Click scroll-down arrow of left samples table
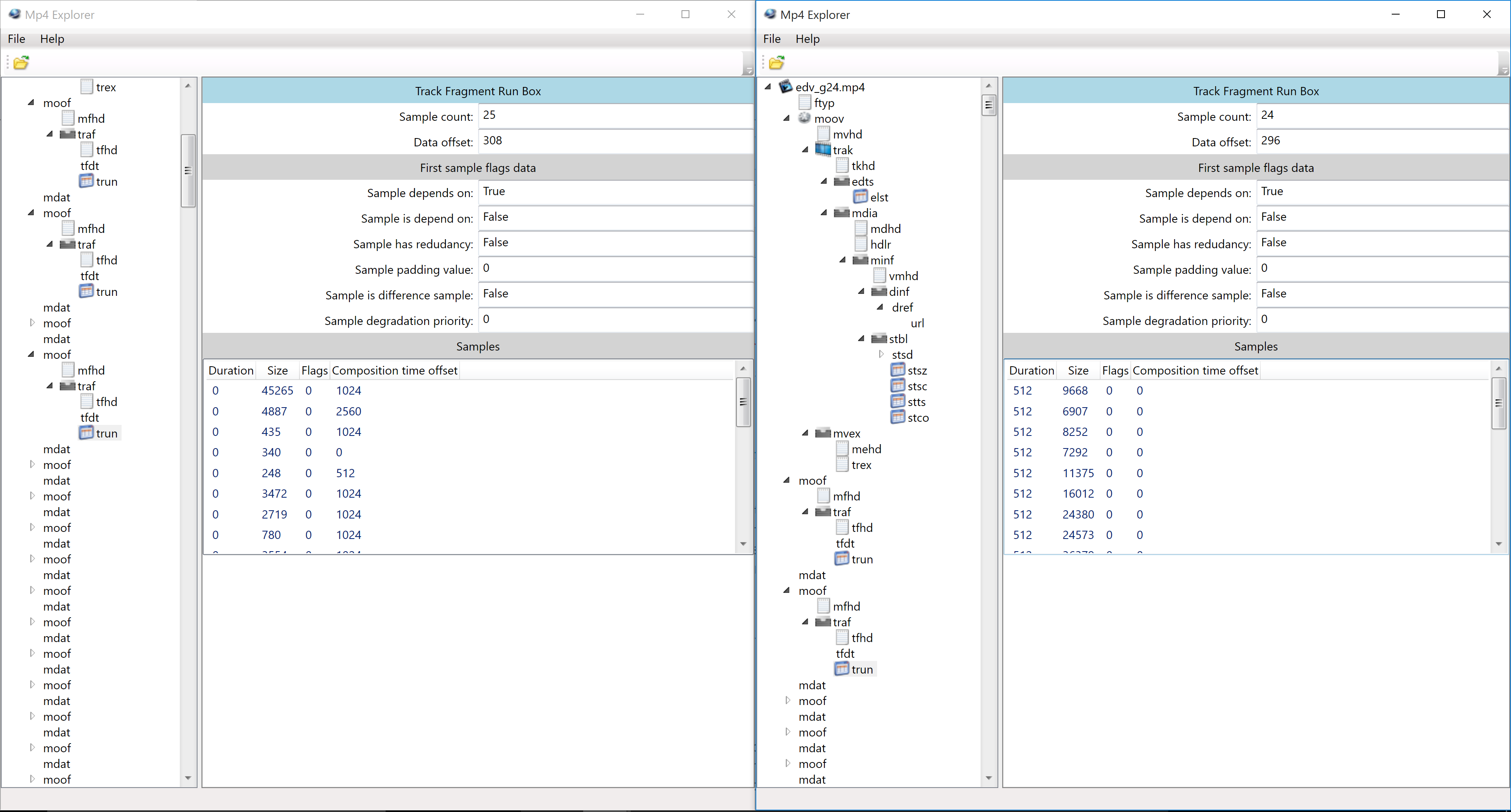This screenshot has width=1511, height=812. point(743,543)
